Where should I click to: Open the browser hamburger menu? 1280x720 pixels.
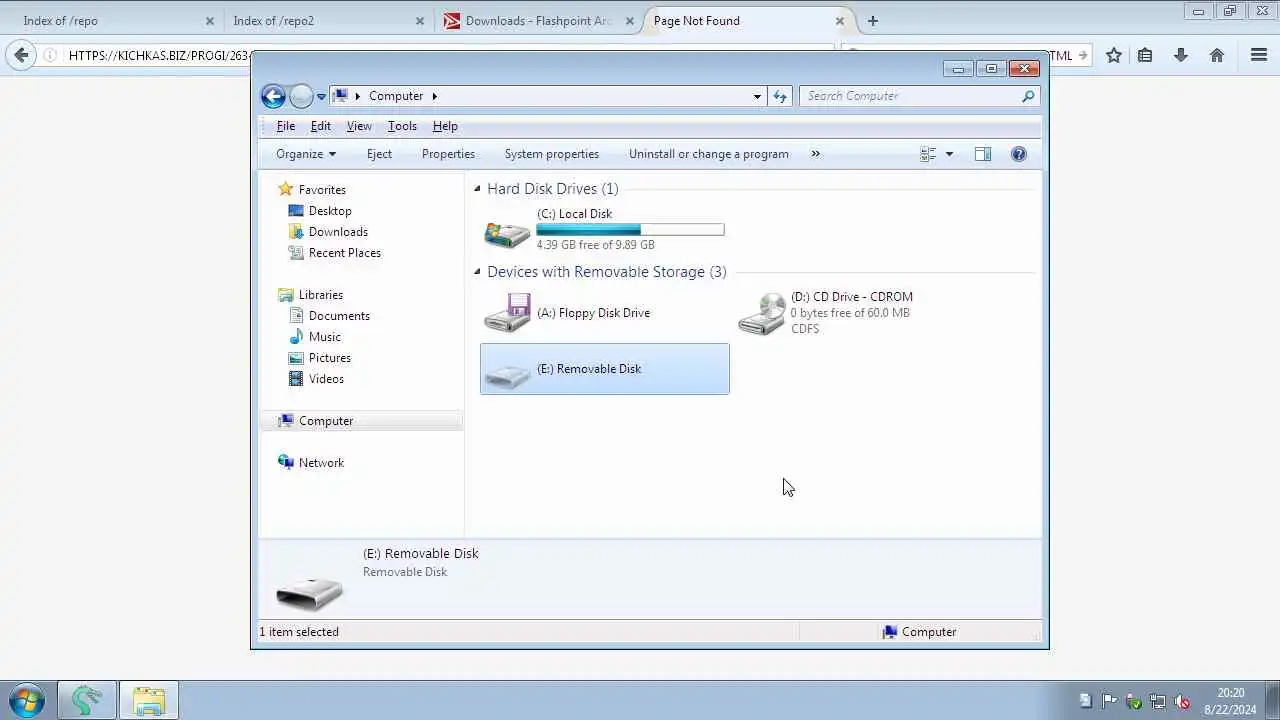tap(1259, 56)
